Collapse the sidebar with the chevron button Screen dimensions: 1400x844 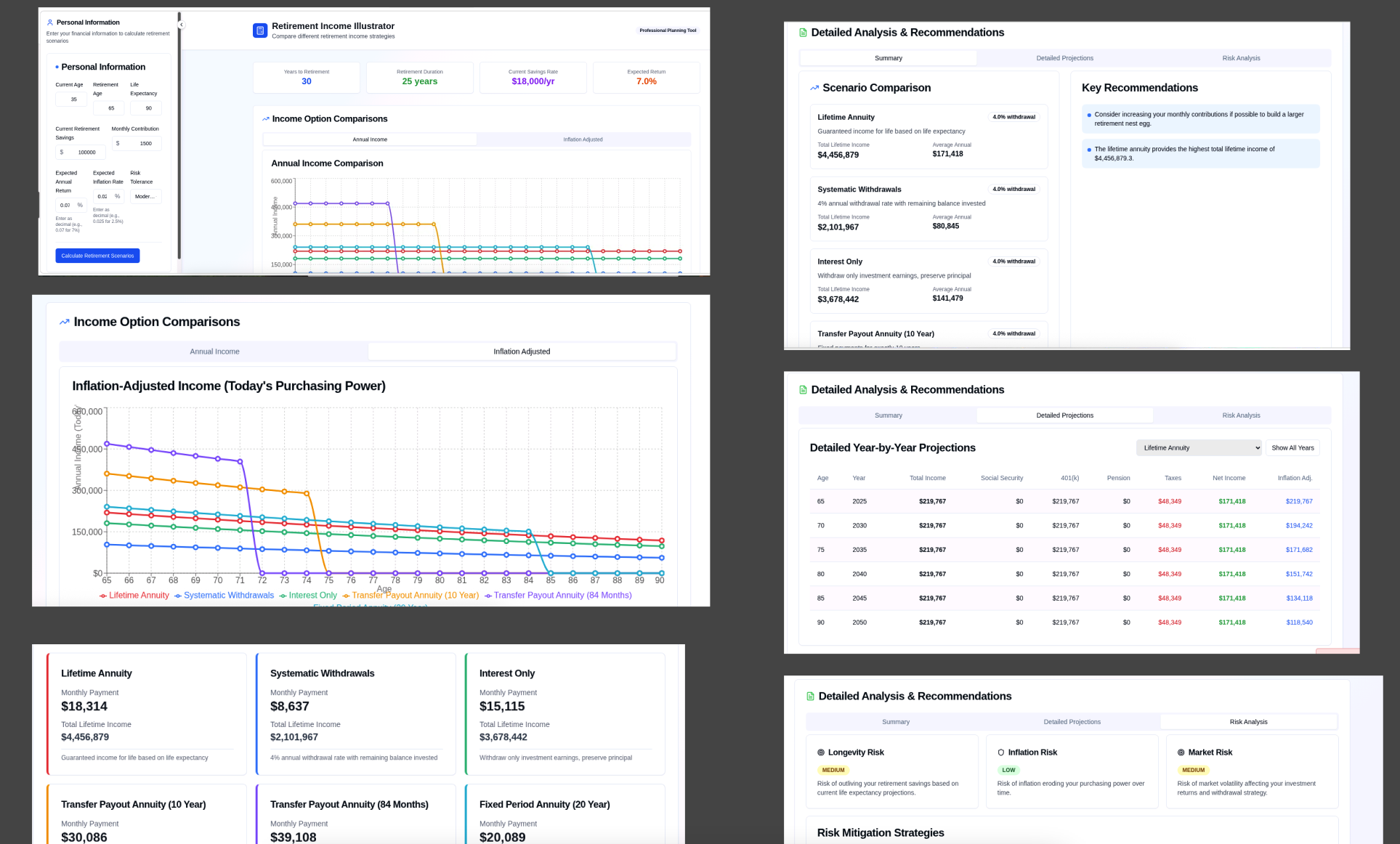pyautogui.click(x=181, y=25)
